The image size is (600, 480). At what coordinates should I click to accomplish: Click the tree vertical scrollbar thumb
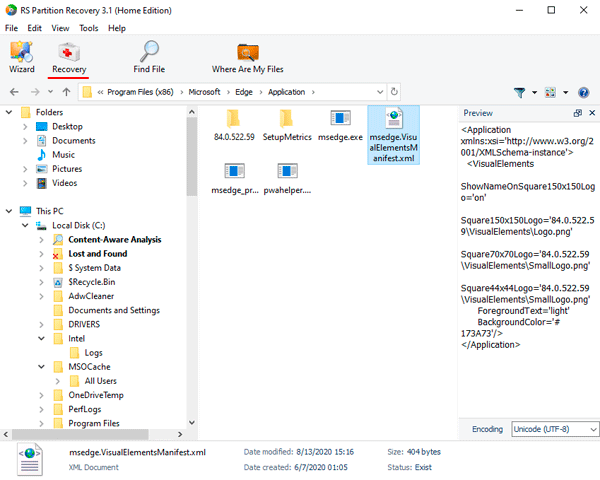coord(192,157)
